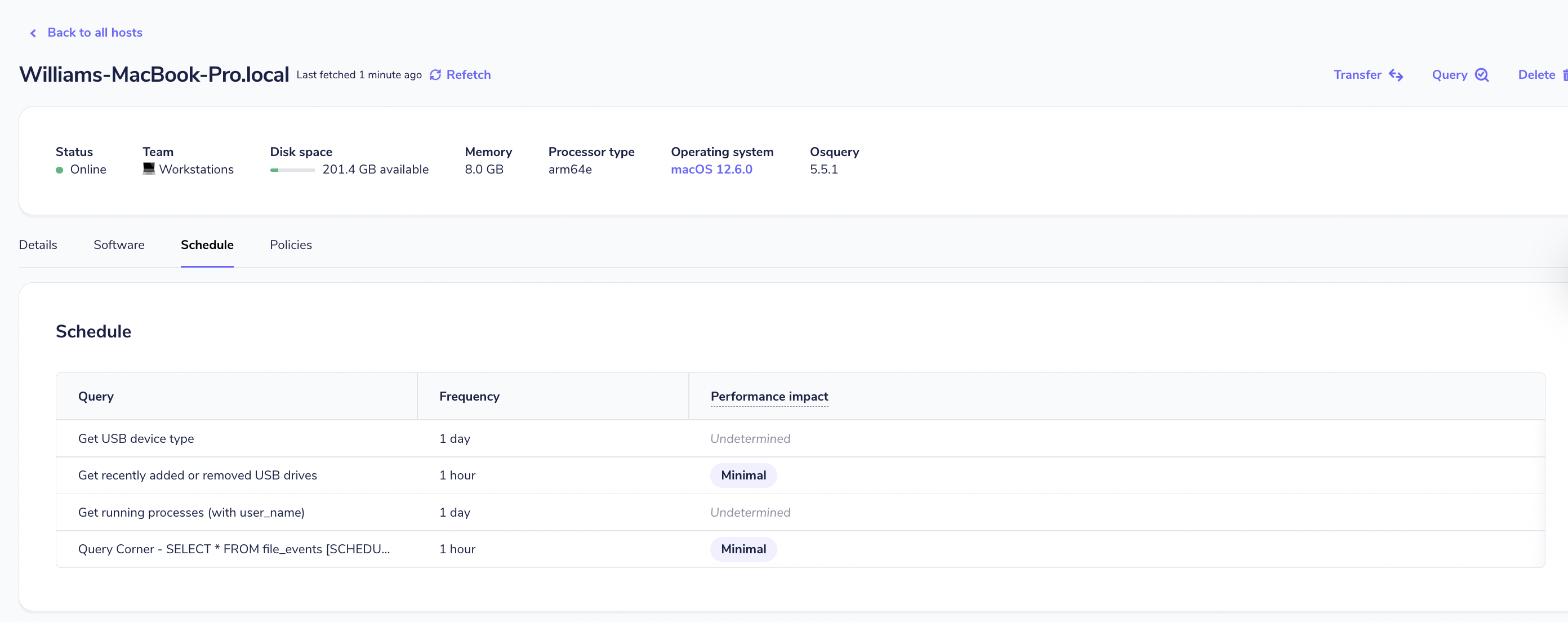Return to the Schedule tab
Screen dimensions: 1568x622
point(207,245)
